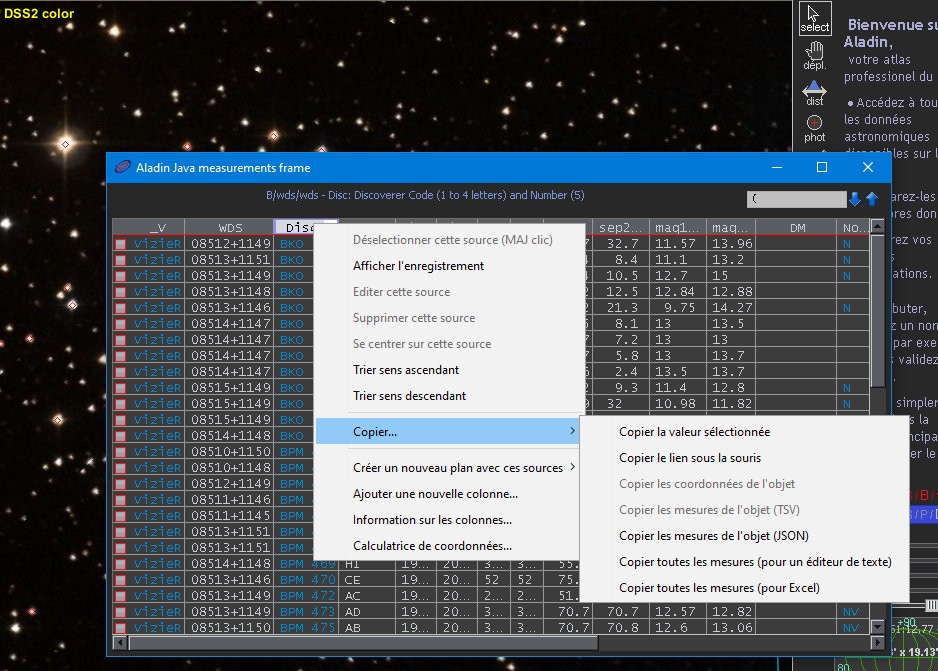Image resolution: width=938 pixels, height=671 pixels.
Task: Click the 'NV' note link in row BPM 475
Action: click(x=851, y=628)
